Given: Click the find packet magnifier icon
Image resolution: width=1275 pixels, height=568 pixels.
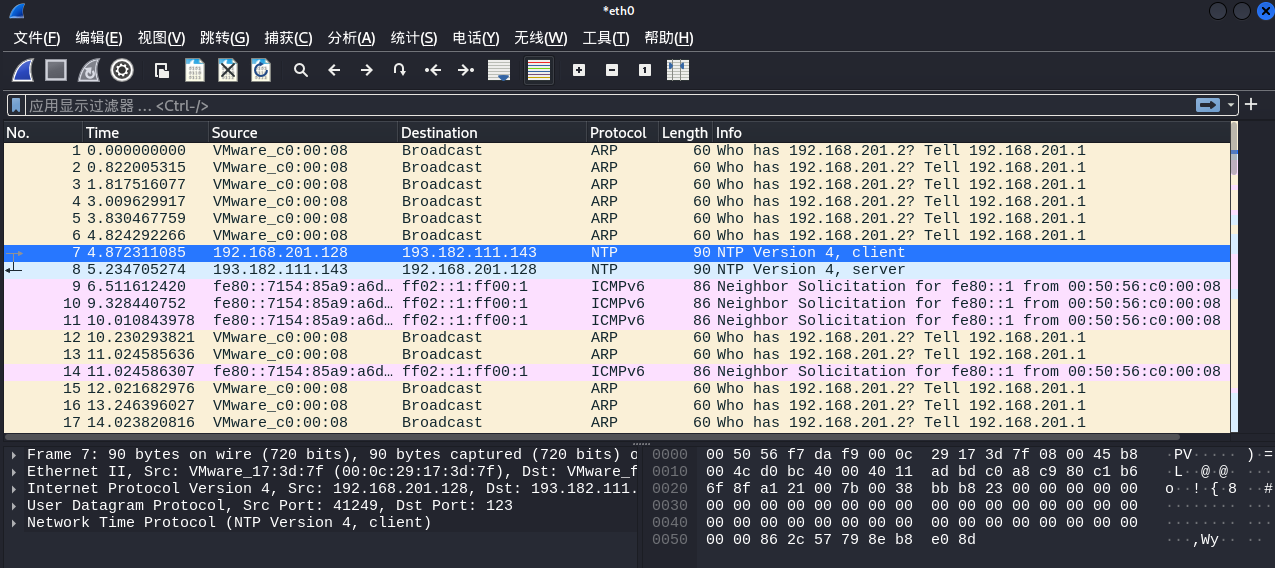Looking at the screenshot, I should pos(300,70).
